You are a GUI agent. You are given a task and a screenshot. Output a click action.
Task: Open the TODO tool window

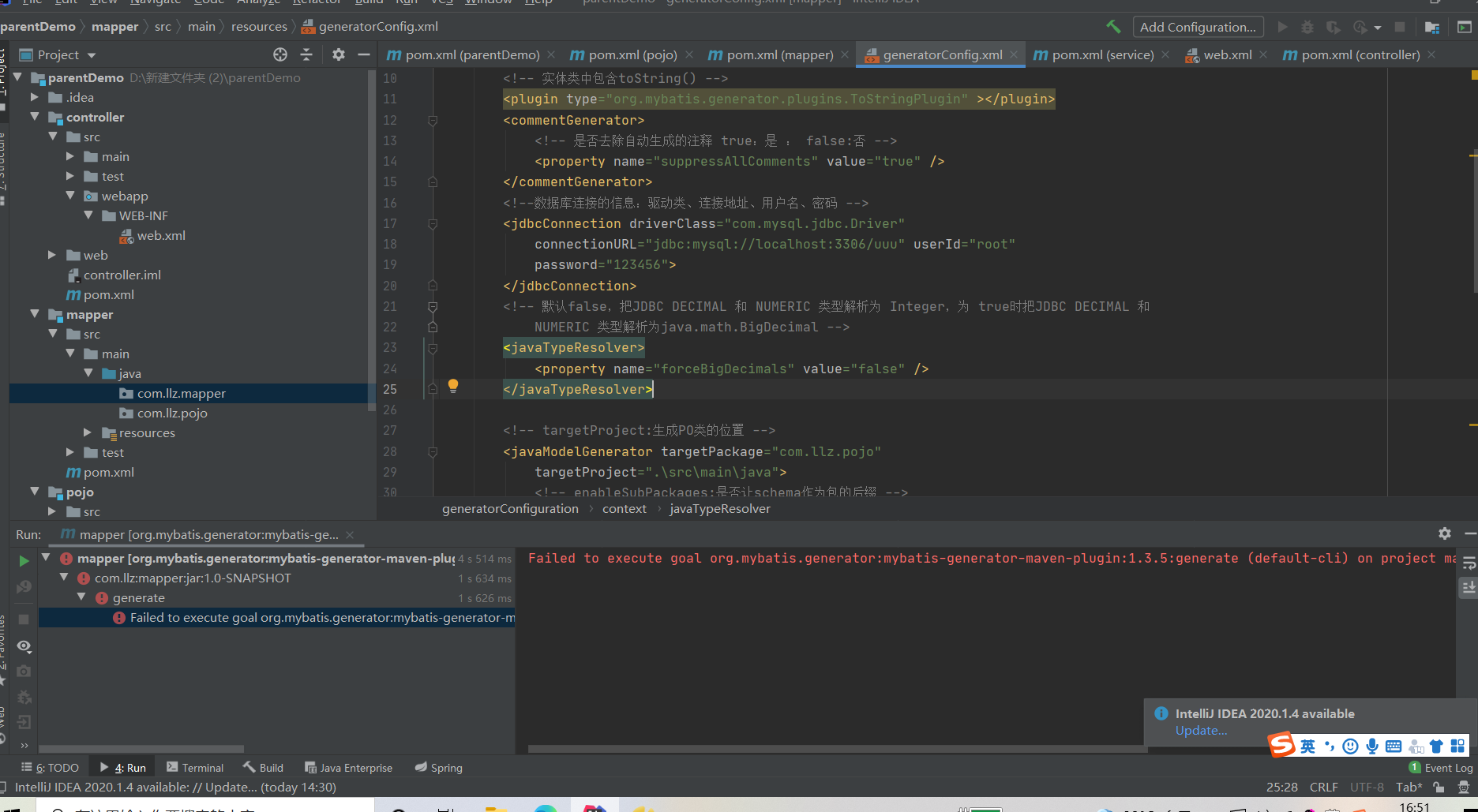click(51, 767)
